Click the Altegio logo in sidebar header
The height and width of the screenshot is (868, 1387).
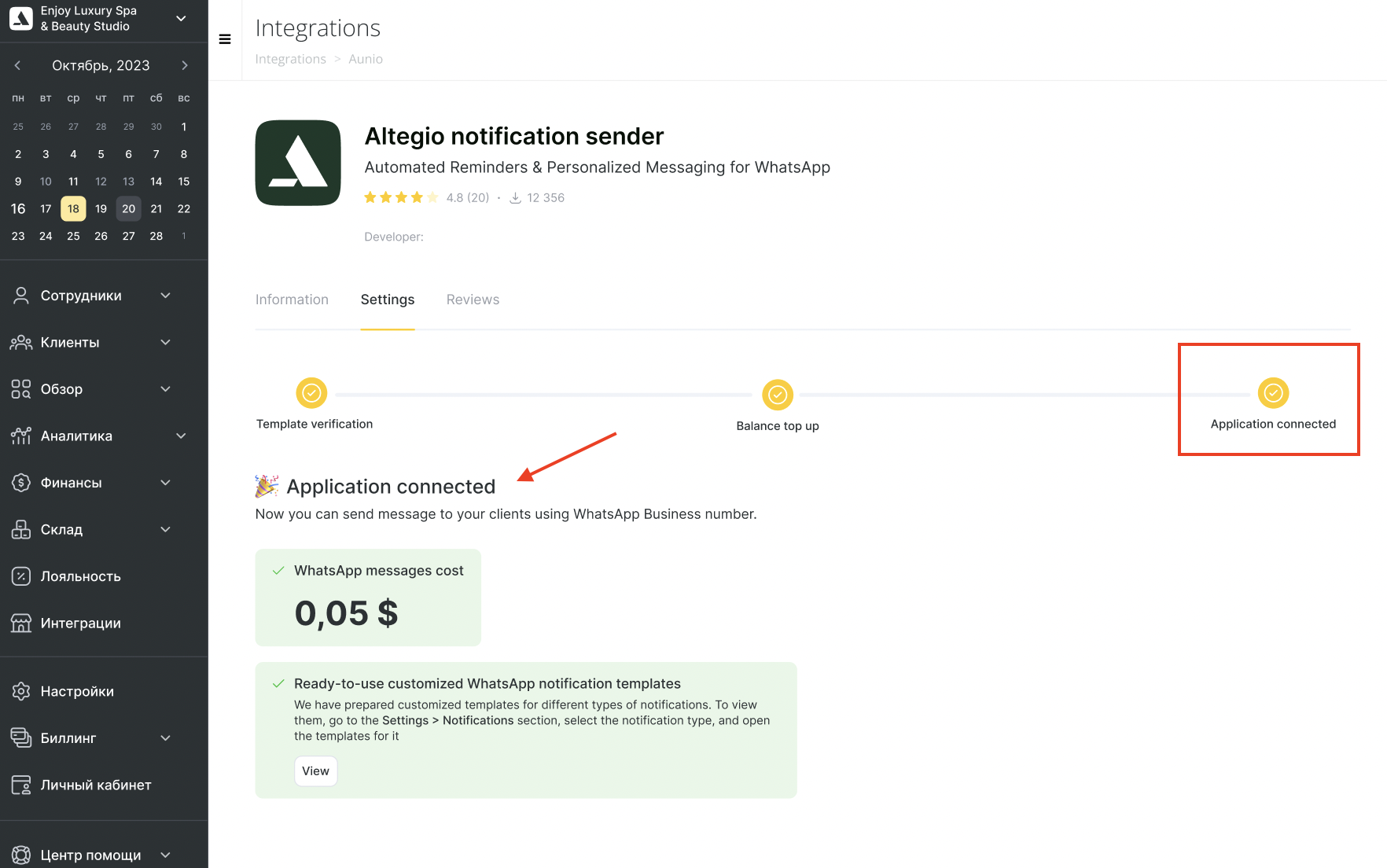click(20, 18)
